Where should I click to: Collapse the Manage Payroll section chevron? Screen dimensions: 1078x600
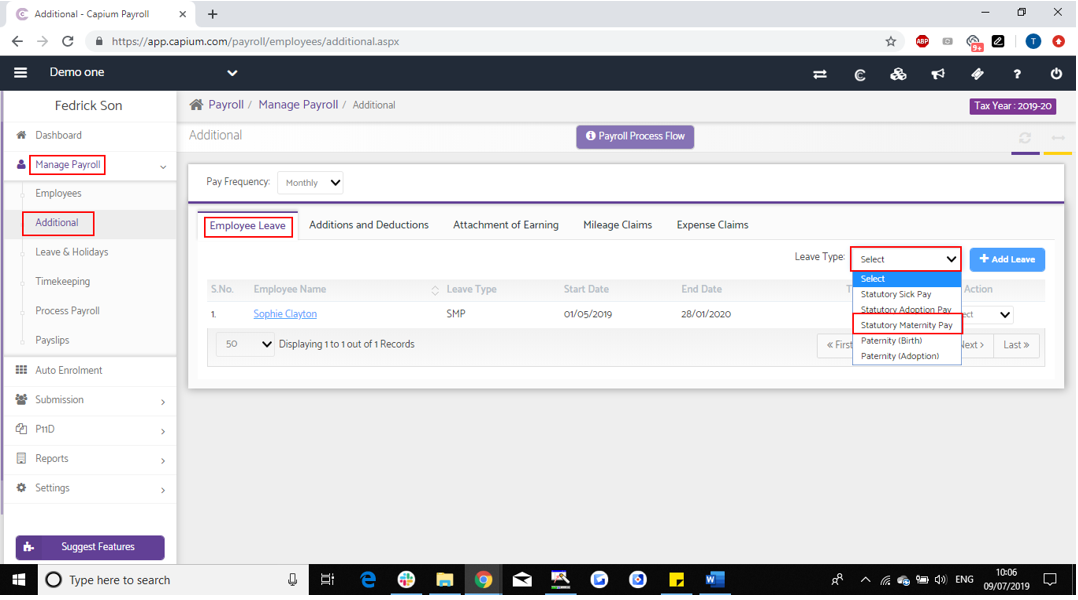tap(163, 166)
